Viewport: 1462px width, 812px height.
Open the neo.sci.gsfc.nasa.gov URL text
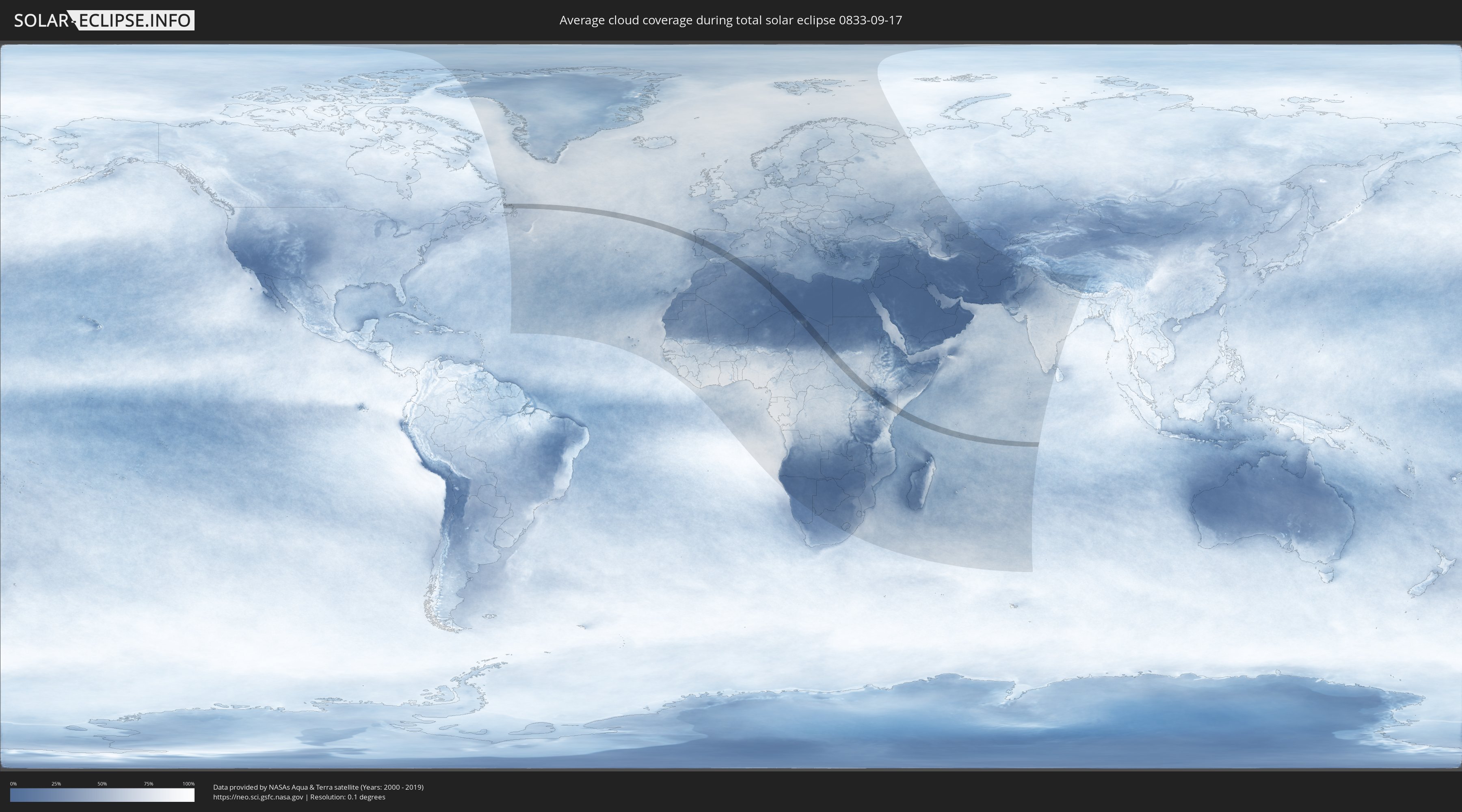pyautogui.click(x=258, y=797)
